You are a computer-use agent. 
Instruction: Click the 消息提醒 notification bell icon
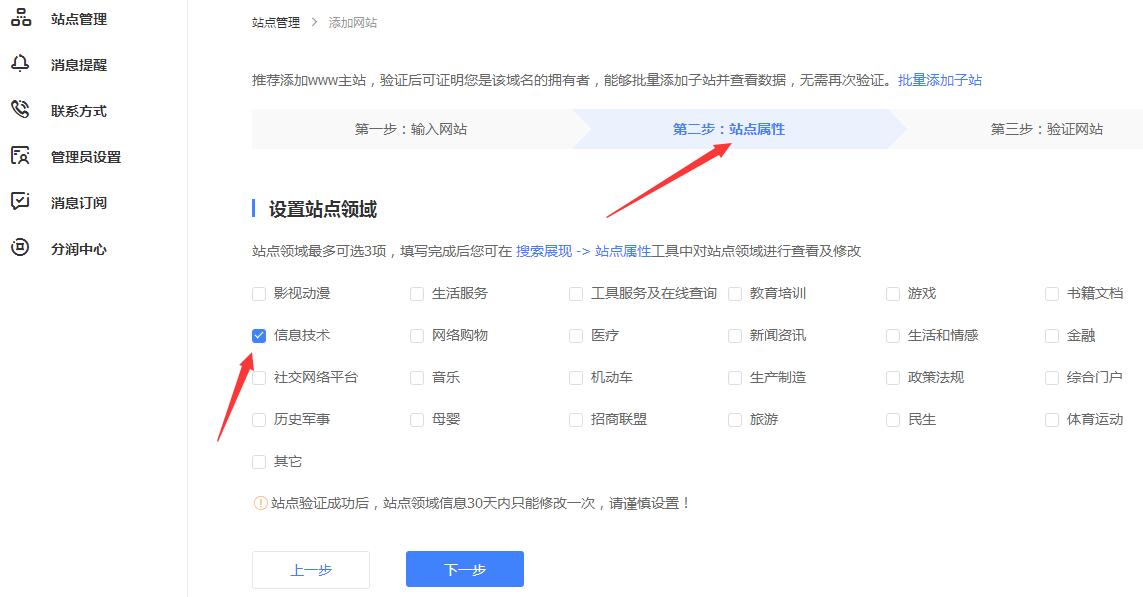[x=21, y=63]
